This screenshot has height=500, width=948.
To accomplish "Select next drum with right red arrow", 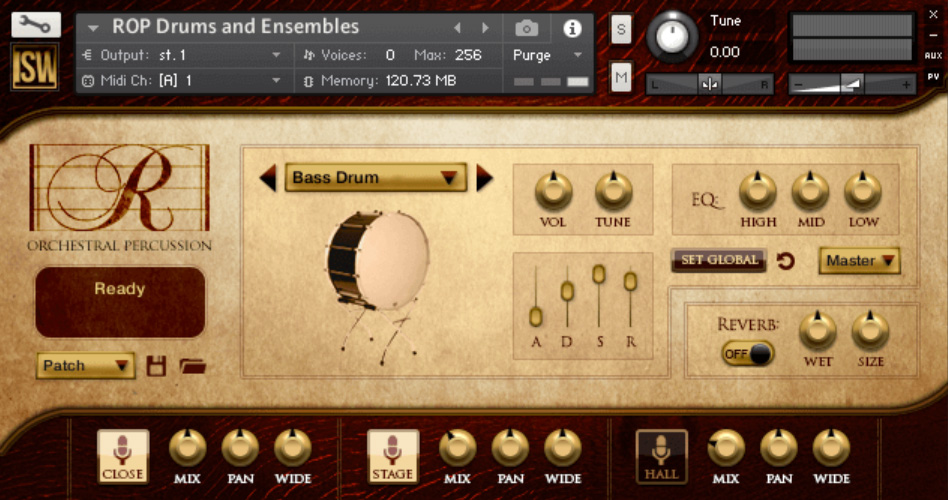I will pos(484,178).
